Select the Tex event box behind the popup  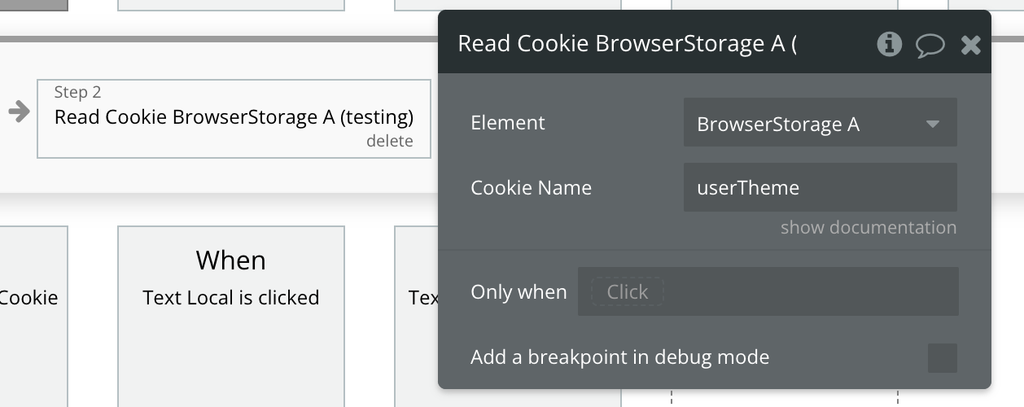(417, 316)
